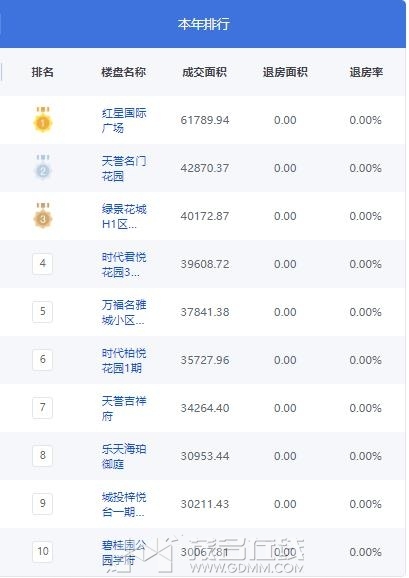Viewport: 409px width, 578px height.
Task: Open the 时代君悦花园3 property link
Action: click(124, 264)
